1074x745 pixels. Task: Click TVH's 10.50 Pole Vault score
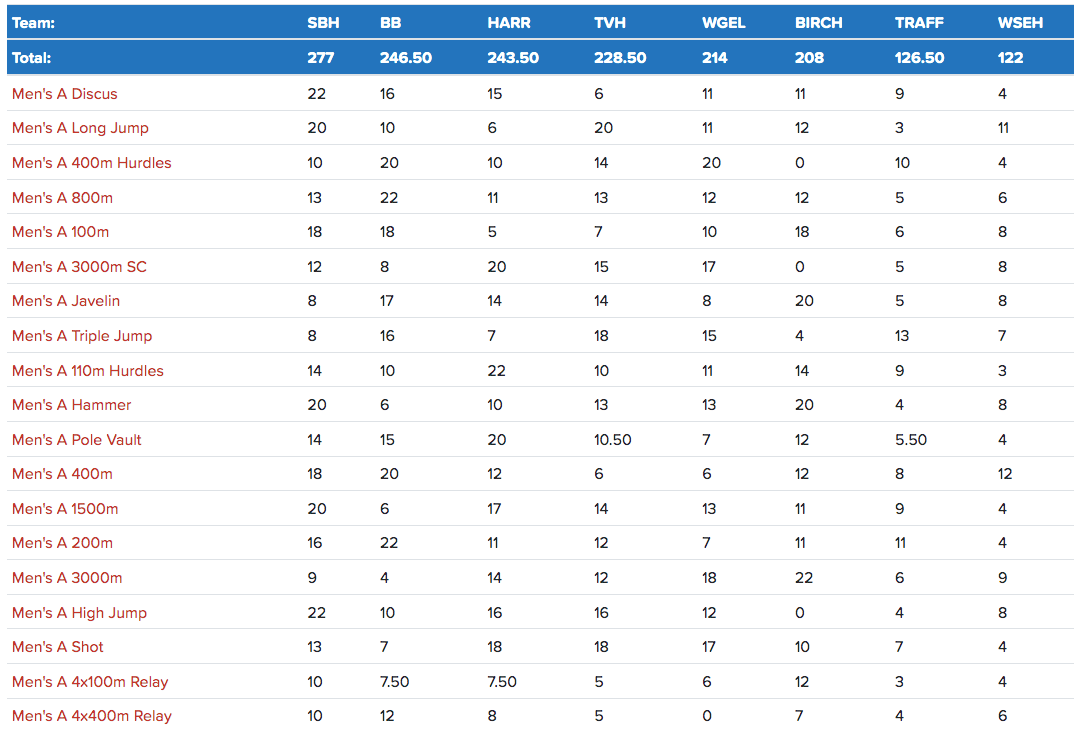click(612, 440)
